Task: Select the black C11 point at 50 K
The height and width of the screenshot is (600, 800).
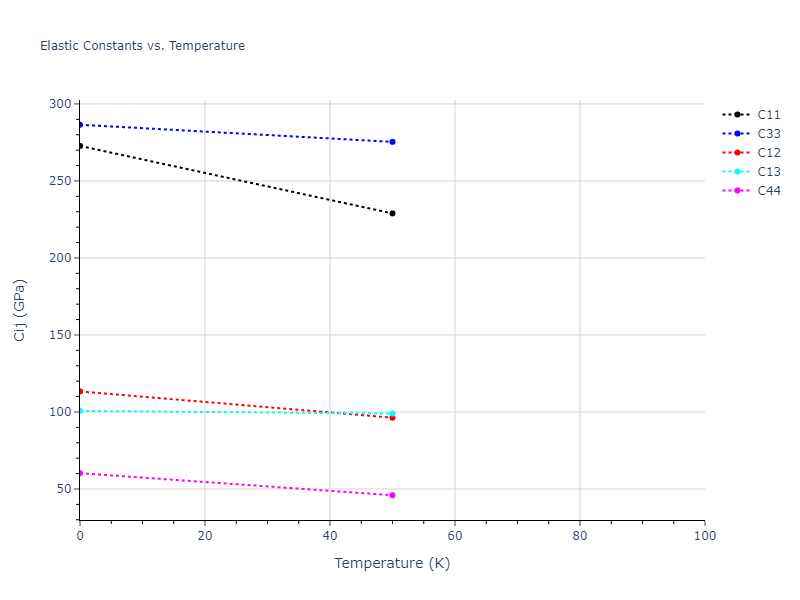Action: (392, 213)
